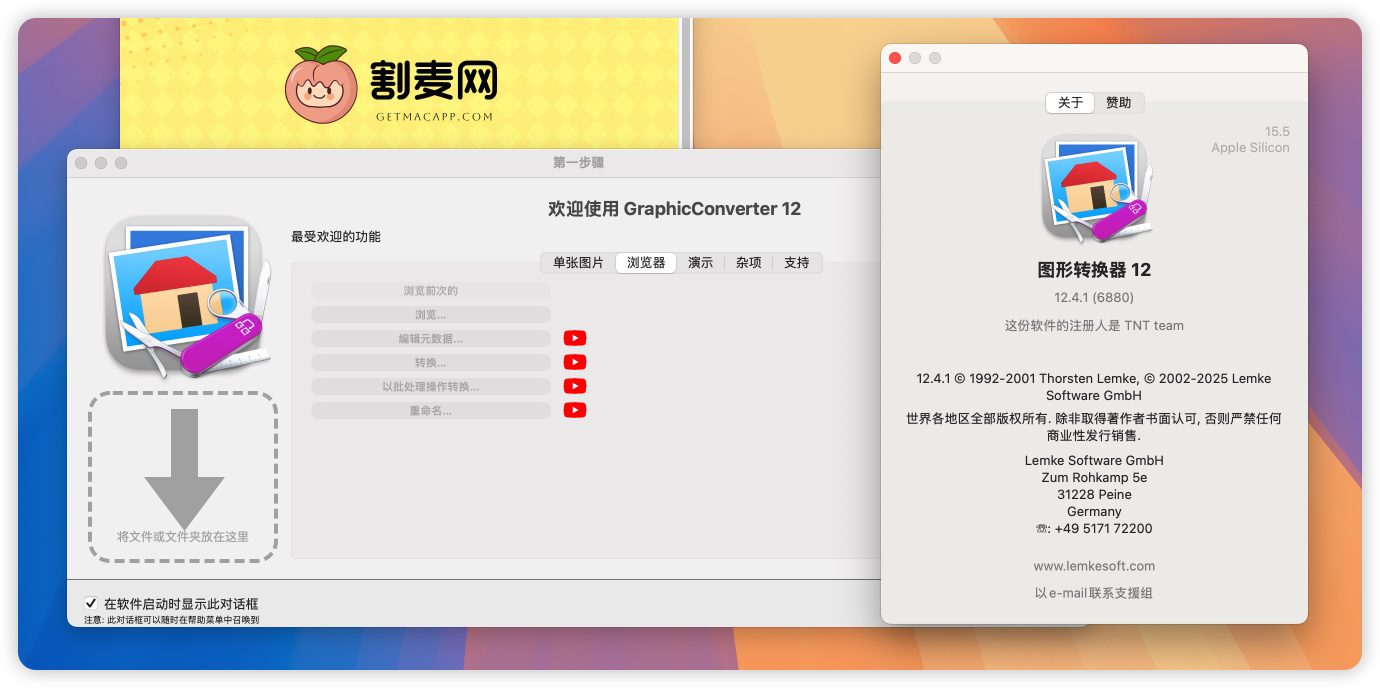
Task: Click the 以批处理操作转换... button
Action: [x=431, y=387]
